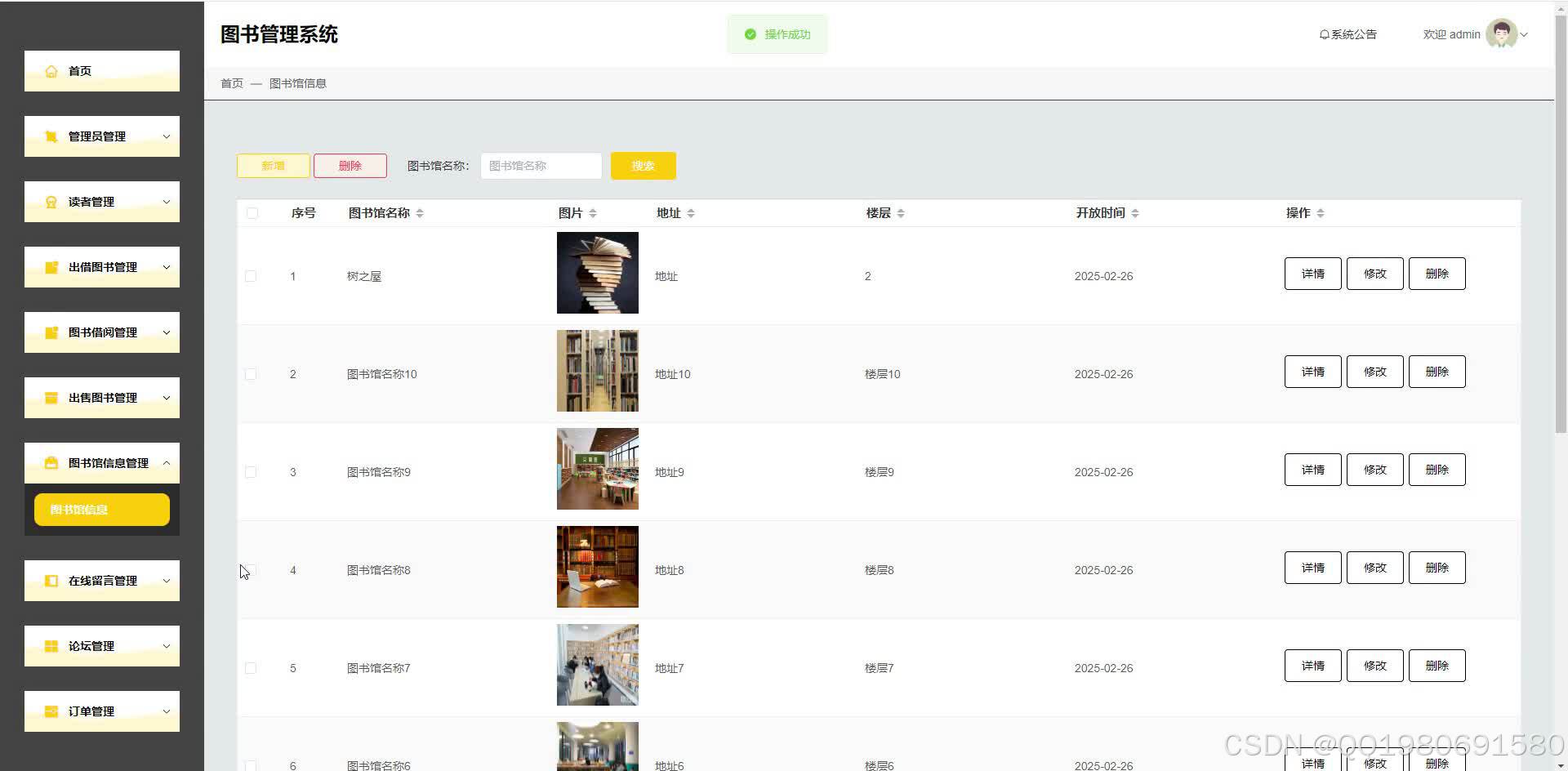
Task: Check the row for 图书馆名称10
Action: pos(251,374)
